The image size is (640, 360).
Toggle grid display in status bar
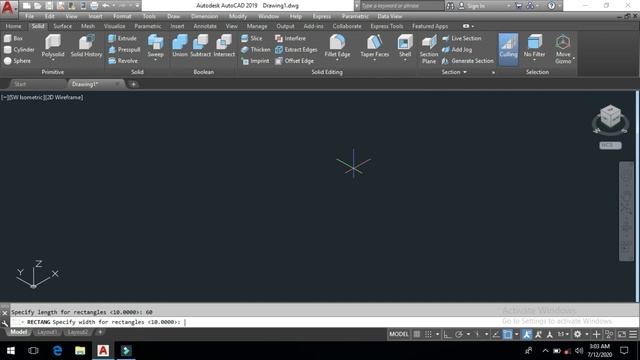click(417, 334)
